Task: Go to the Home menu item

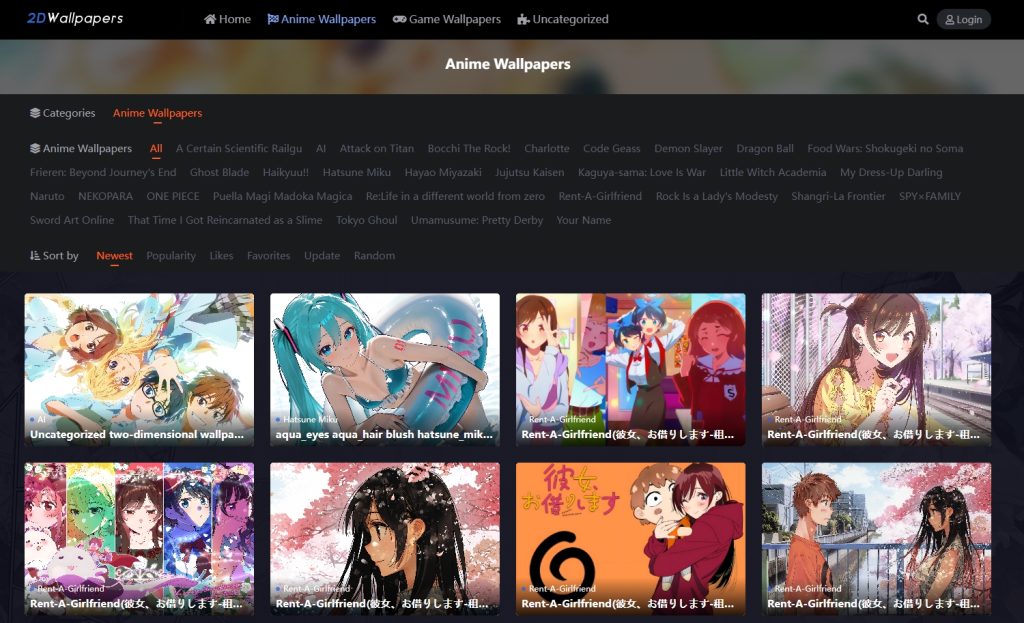Action: (227, 19)
